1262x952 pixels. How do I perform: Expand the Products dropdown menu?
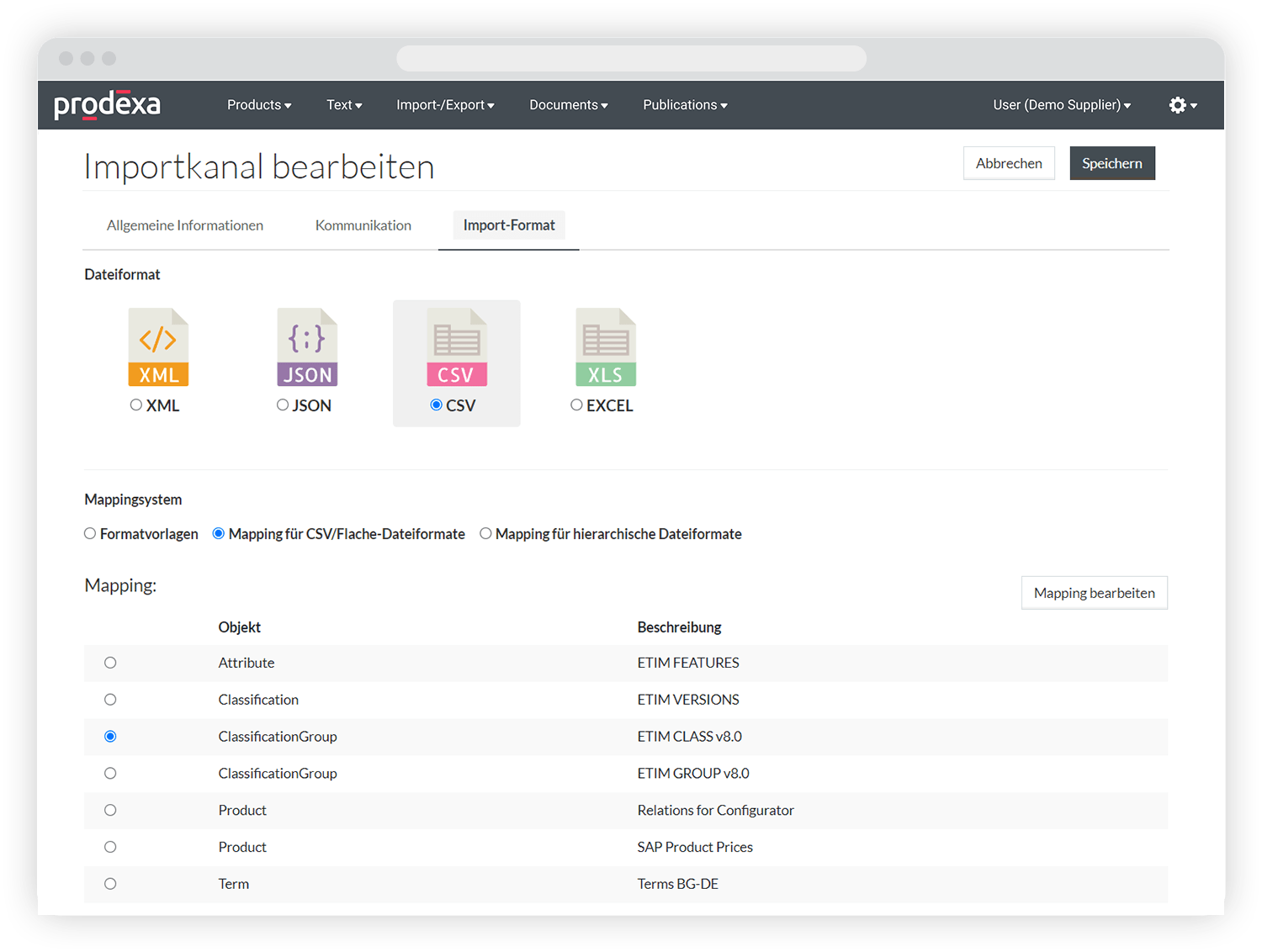tap(259, 105)
